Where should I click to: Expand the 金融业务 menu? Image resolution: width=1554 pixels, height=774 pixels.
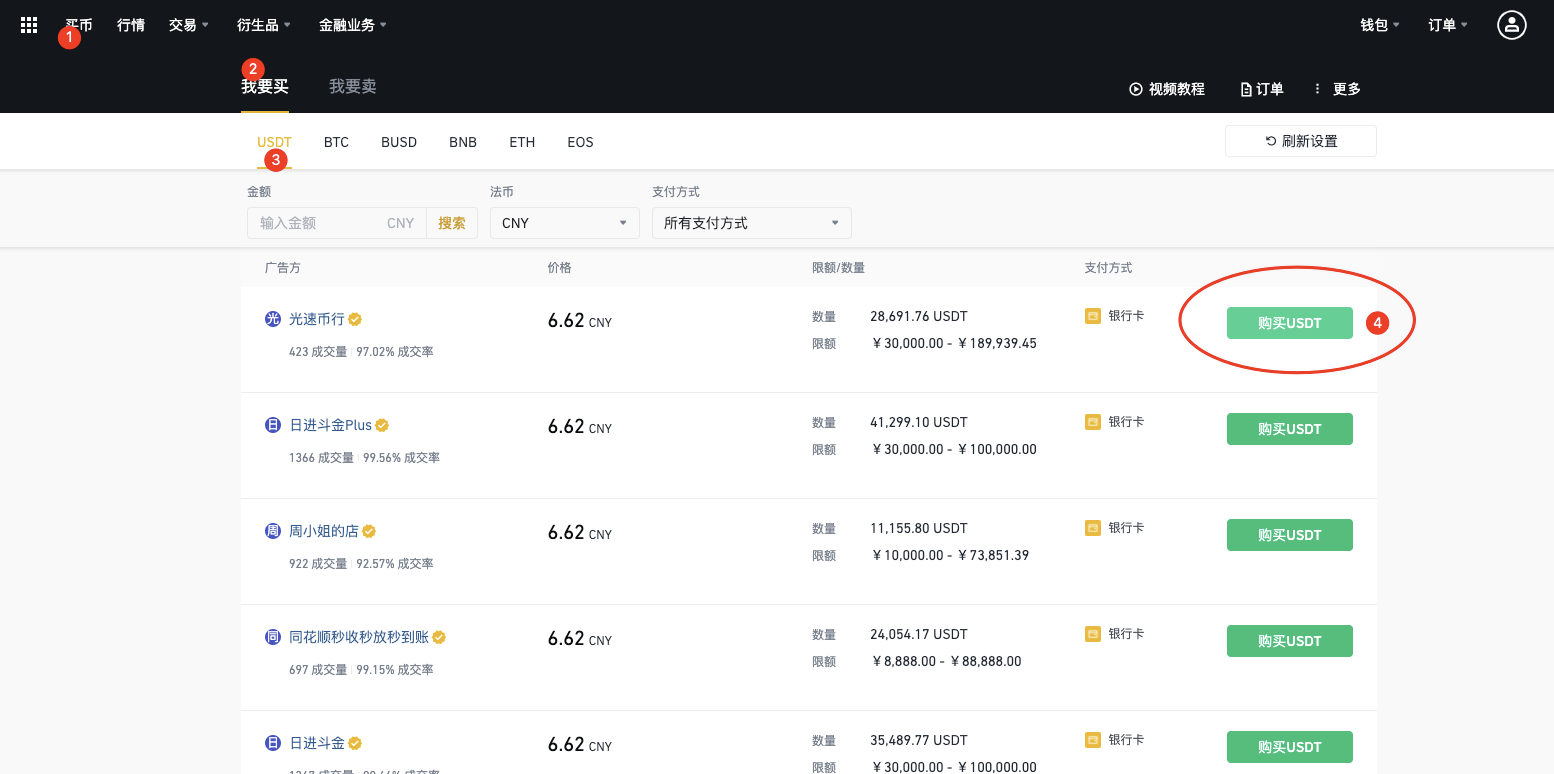(x=353, y=25)
